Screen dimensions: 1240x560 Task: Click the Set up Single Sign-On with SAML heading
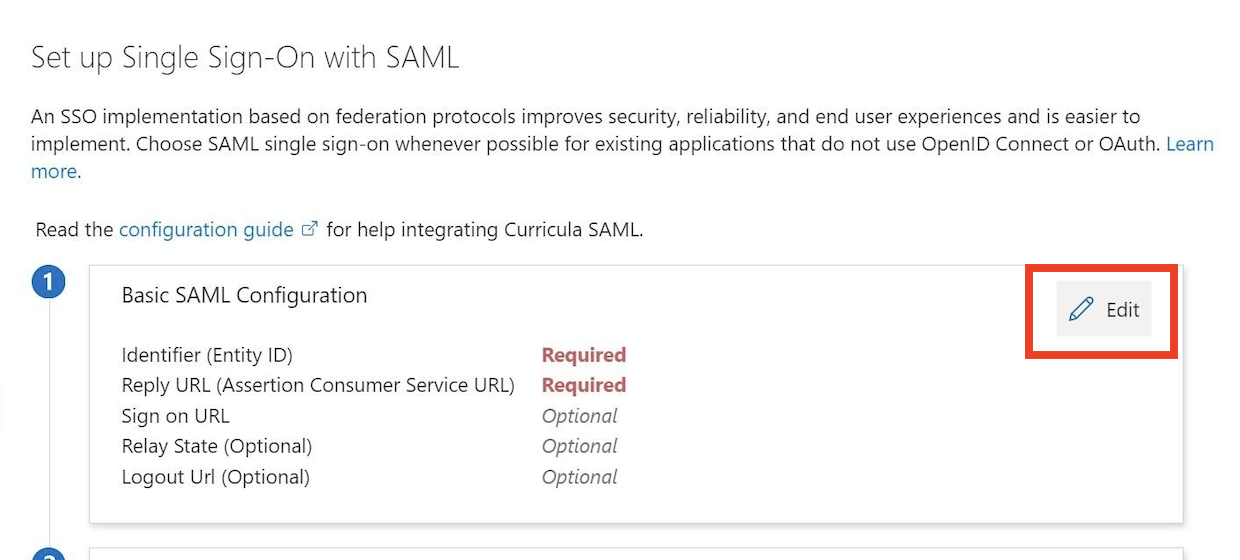pos(245,57)
